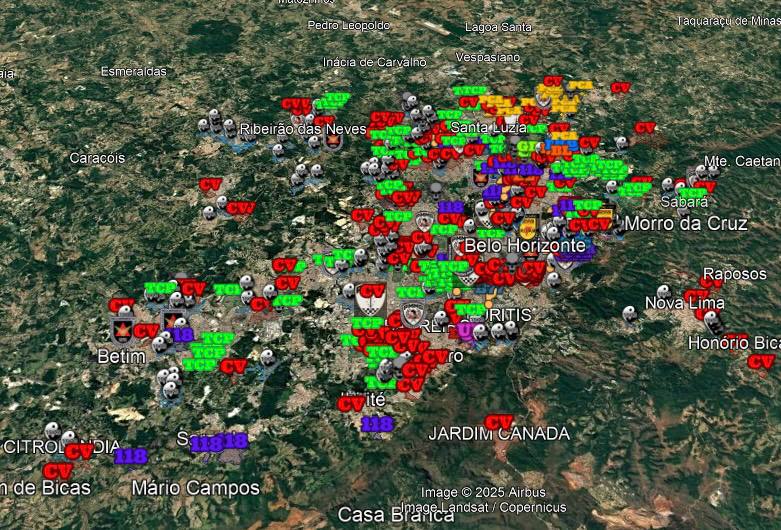Click the Betim place label

coord(121,356)
